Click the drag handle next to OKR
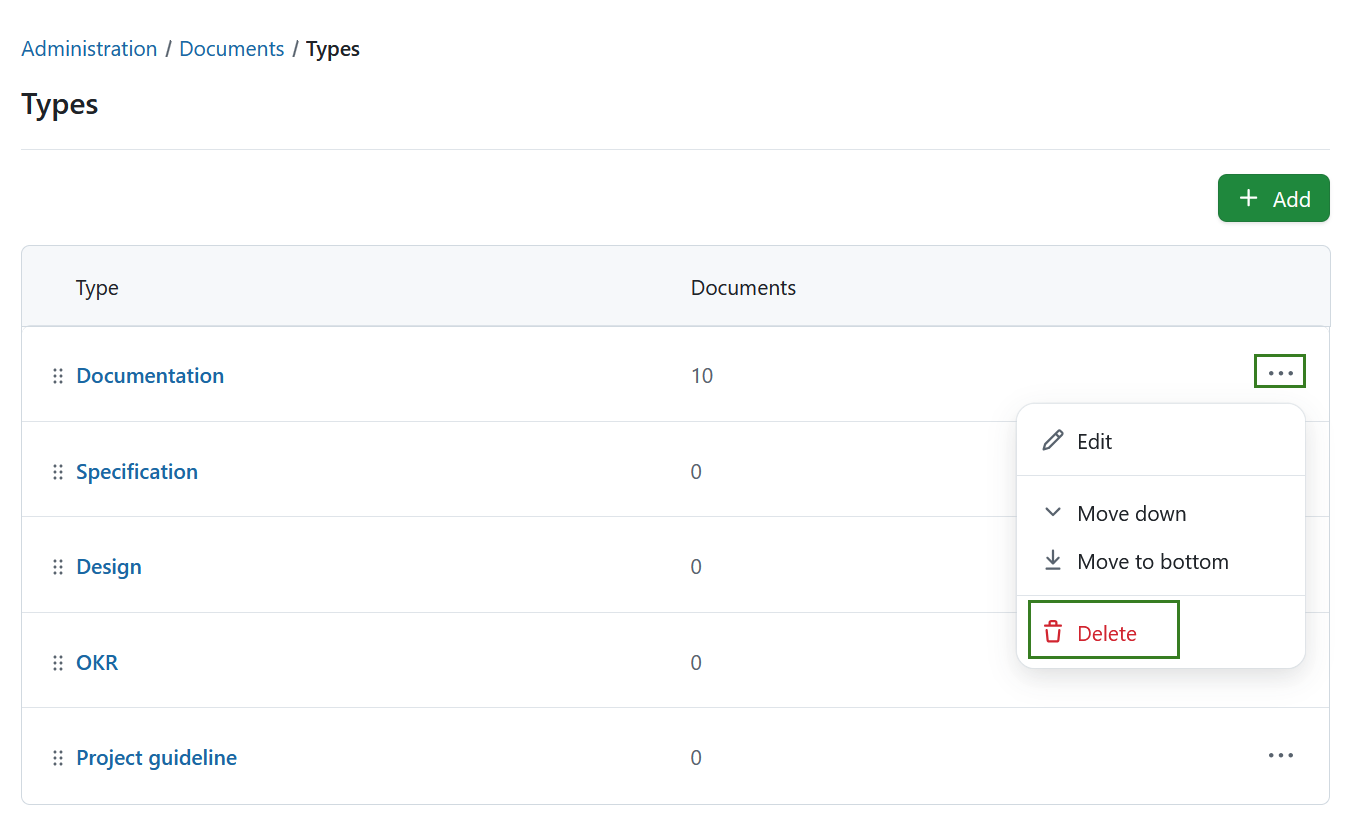Viewport: 1350px width, 814px height. 58,662
